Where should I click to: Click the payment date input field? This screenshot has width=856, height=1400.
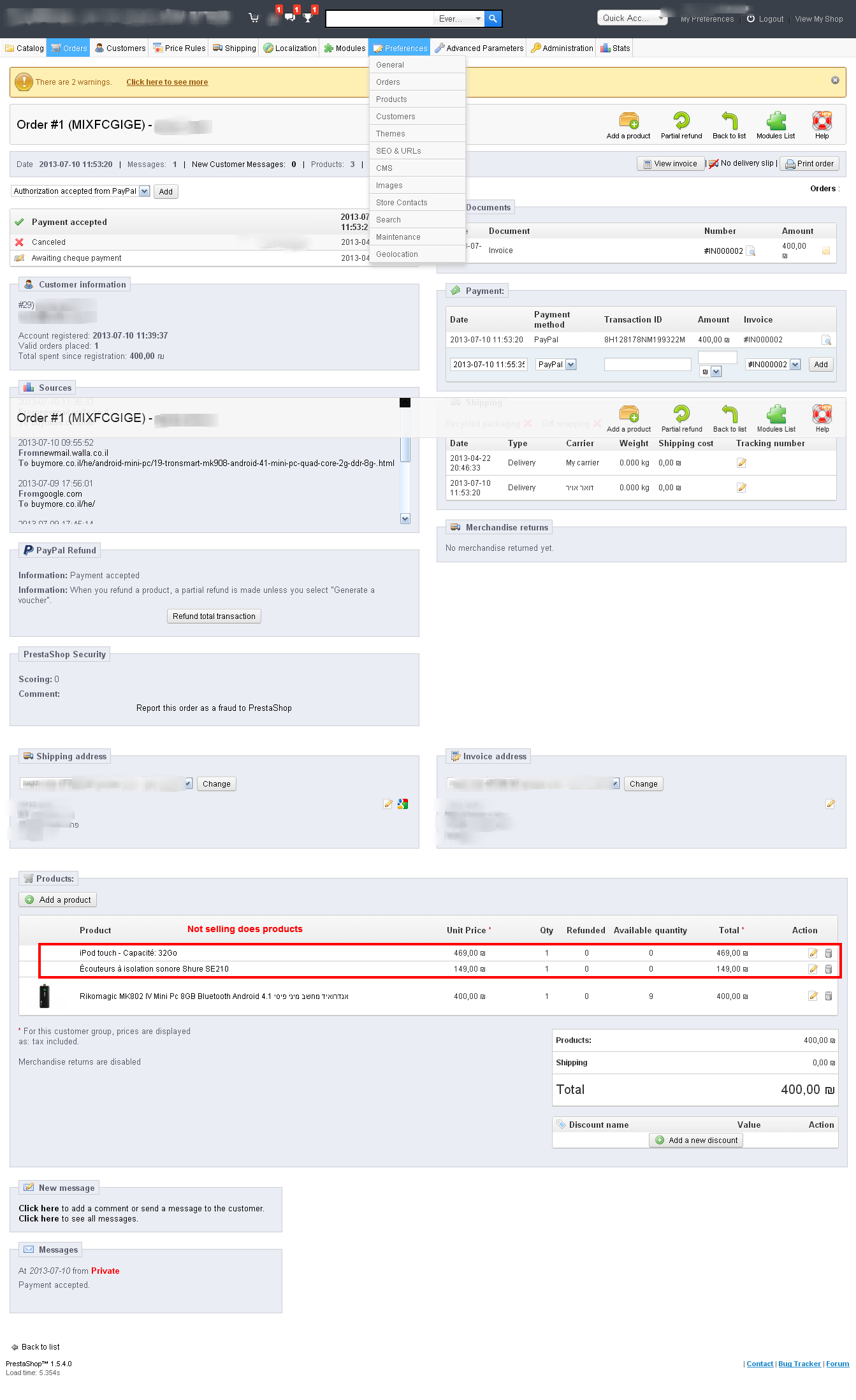tap(489, 365)
